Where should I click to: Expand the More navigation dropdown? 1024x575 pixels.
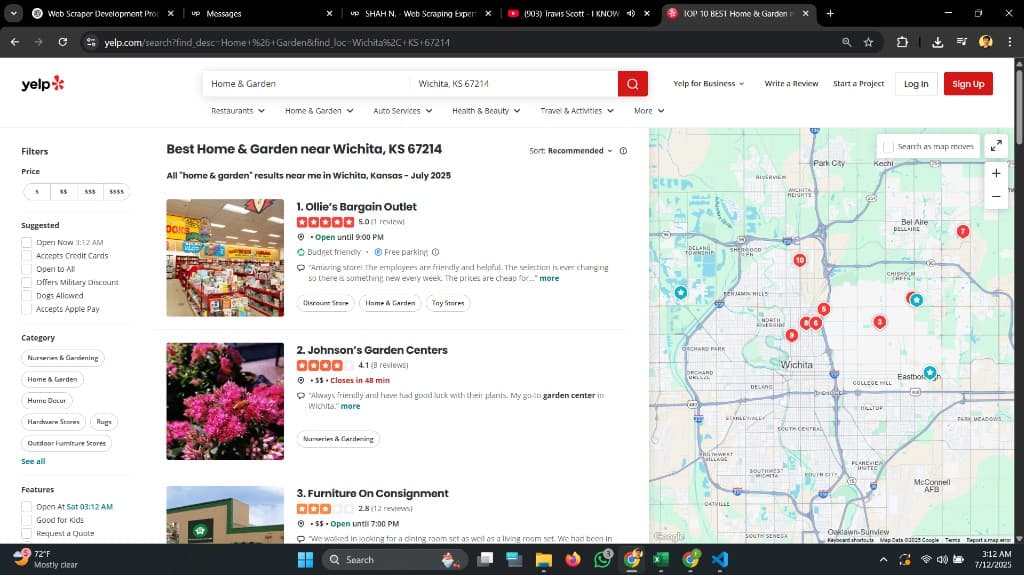coord(649,111)
